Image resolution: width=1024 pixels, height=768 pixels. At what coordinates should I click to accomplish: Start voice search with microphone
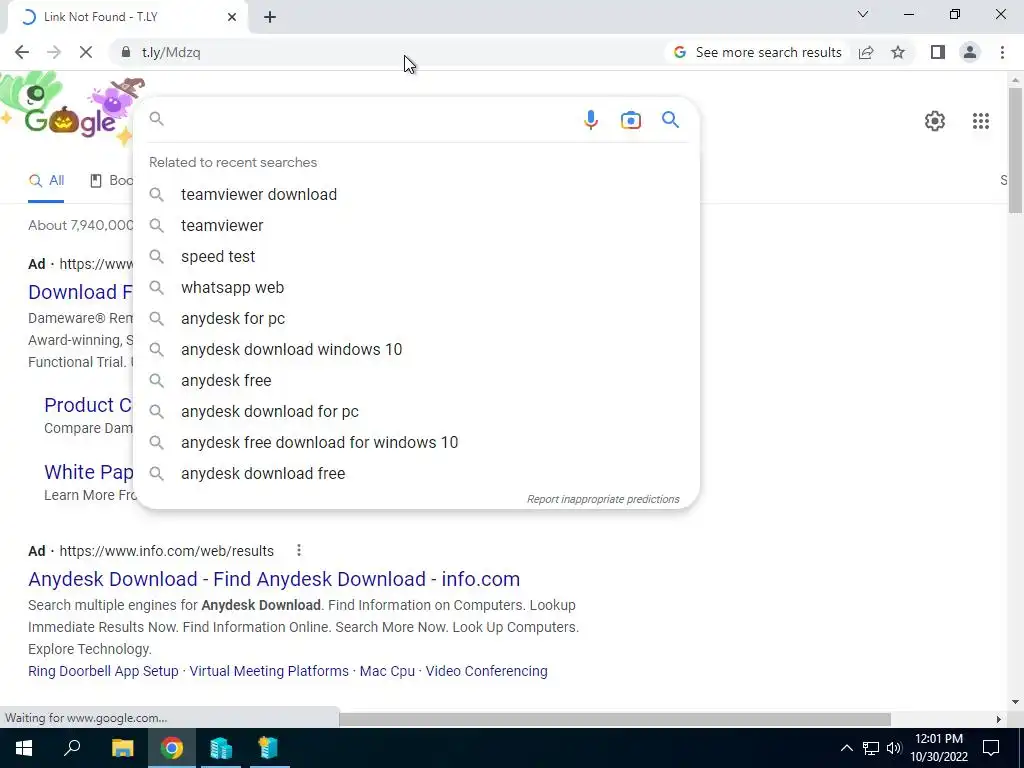pos(590,120)
